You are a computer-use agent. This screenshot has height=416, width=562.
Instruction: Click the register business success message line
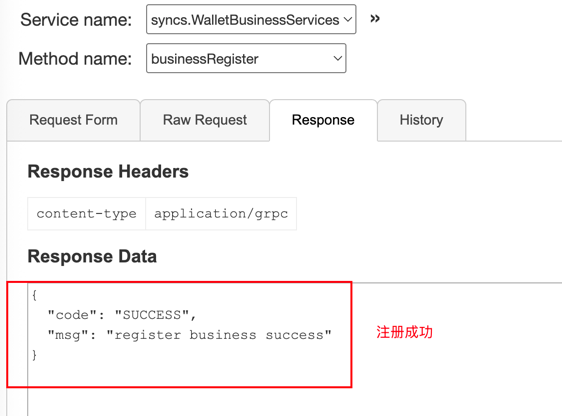[190, 335]
